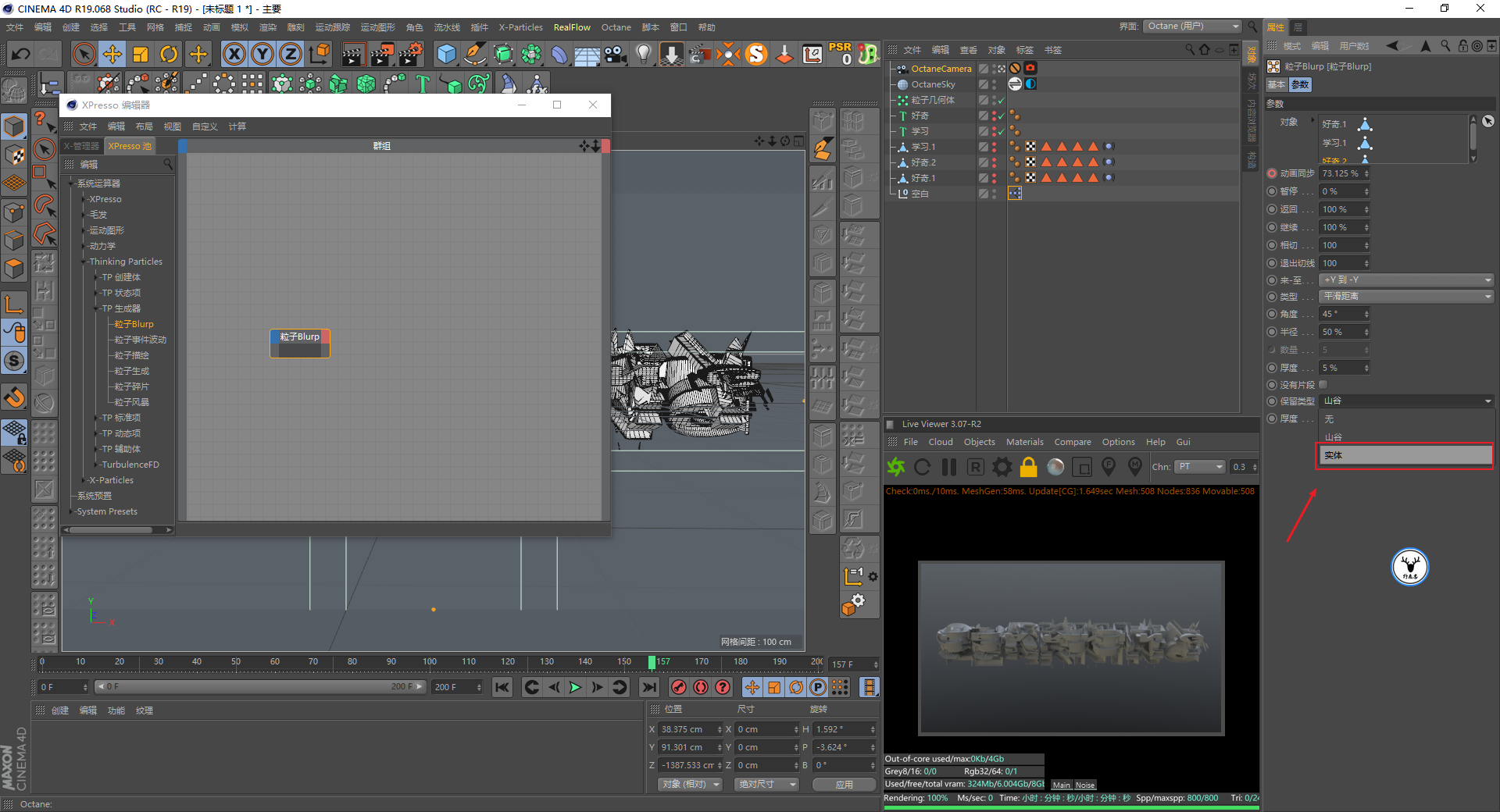The height and width of the screenshot is (812, 1500).
Task: Click the Undo arrow icon
Action: (x=21, y=55)
